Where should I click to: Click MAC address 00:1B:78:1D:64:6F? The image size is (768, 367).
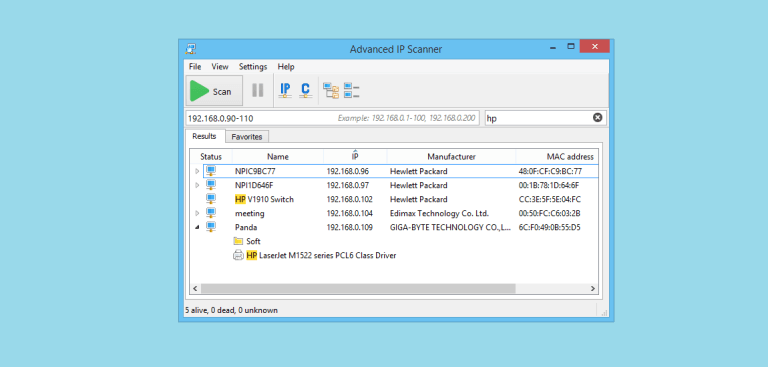click(x=549, y=185)
